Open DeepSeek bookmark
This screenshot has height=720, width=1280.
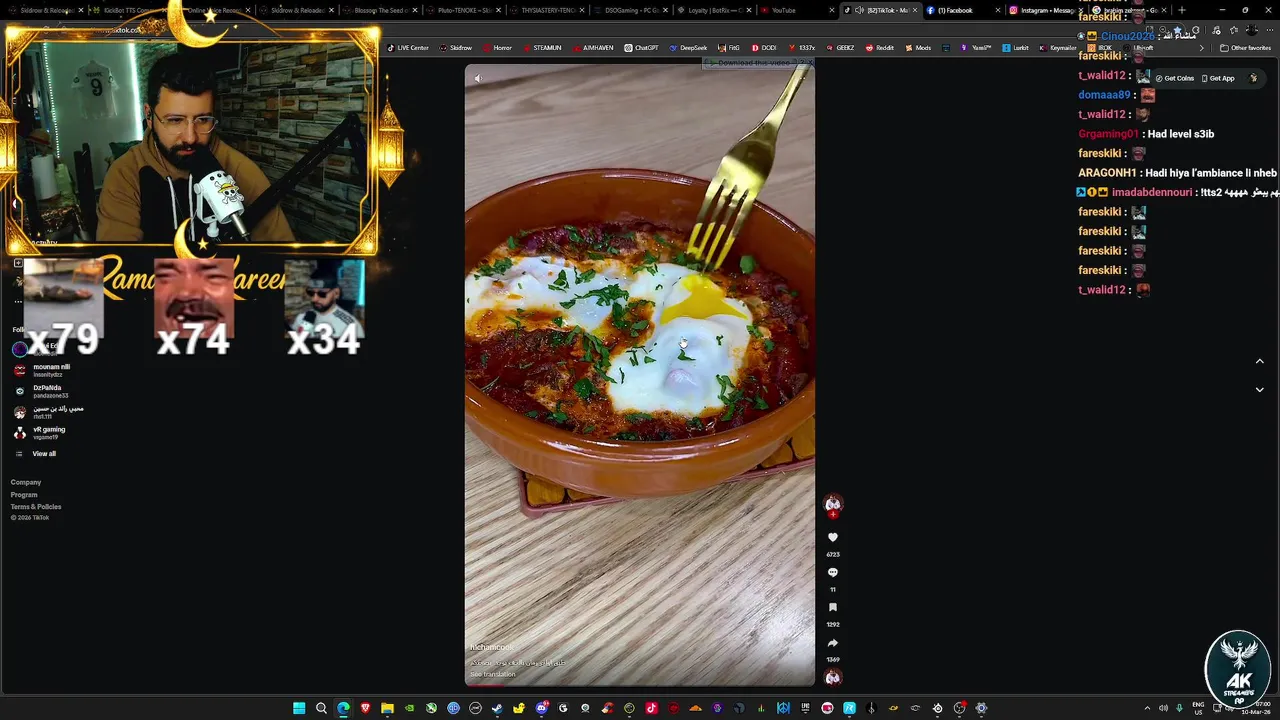pyautogui.click(x=688, y=48)
